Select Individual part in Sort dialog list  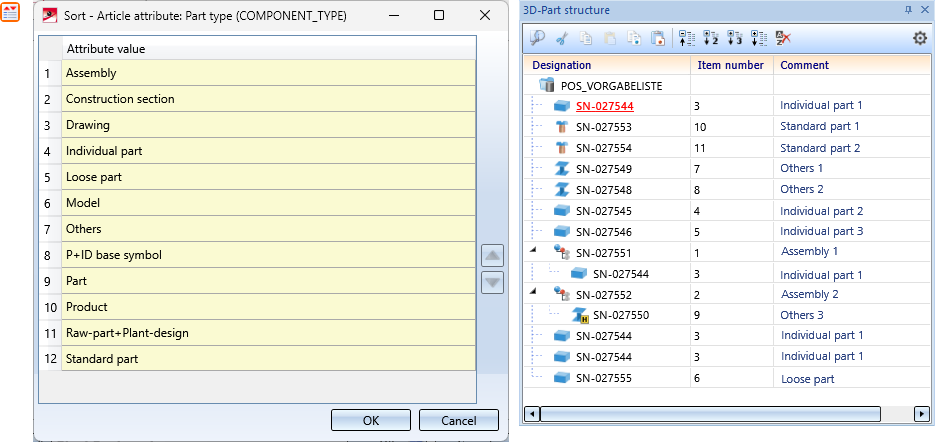[268, 151]
